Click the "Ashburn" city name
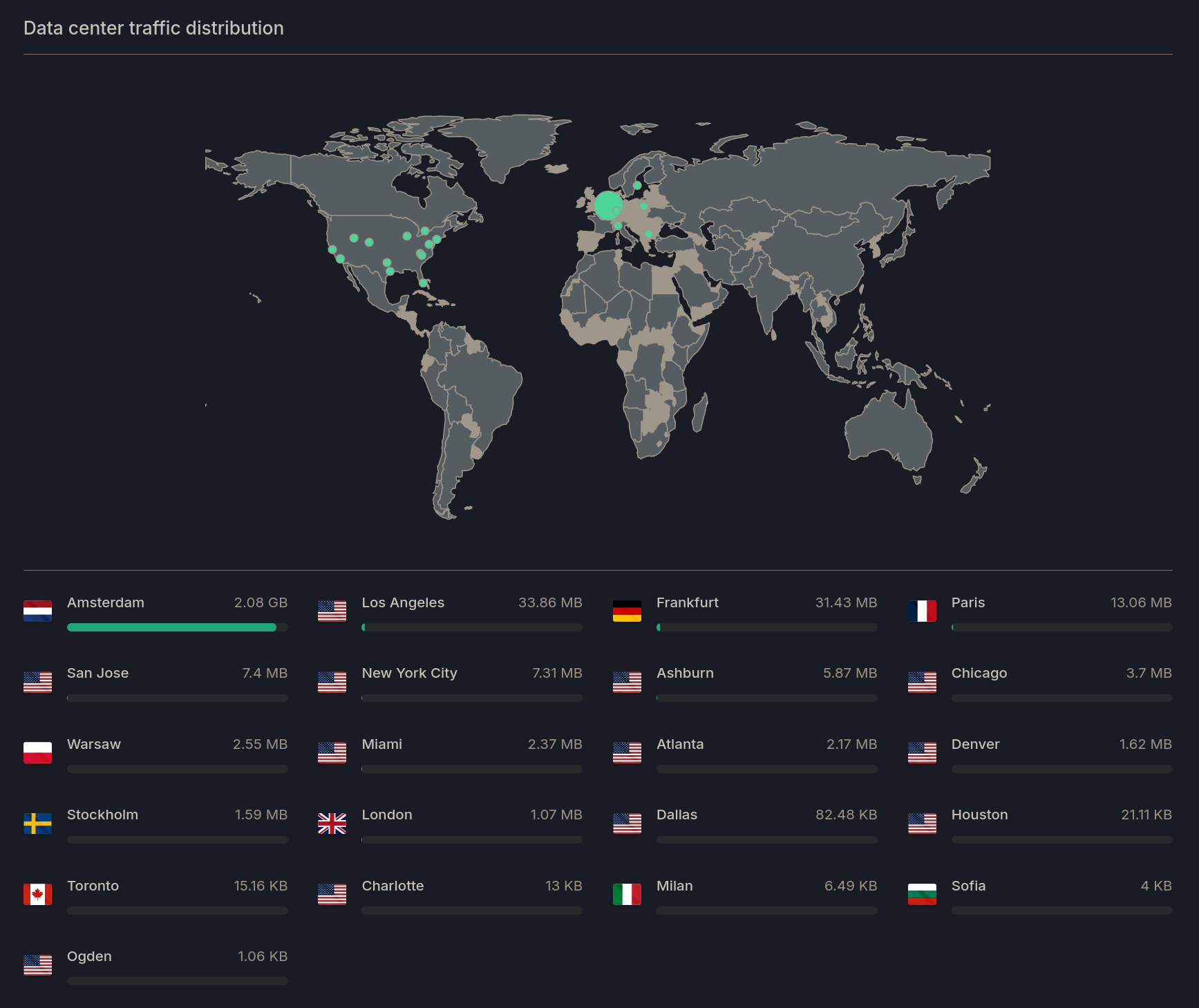 pyautogui.click(x=685, y=673)
